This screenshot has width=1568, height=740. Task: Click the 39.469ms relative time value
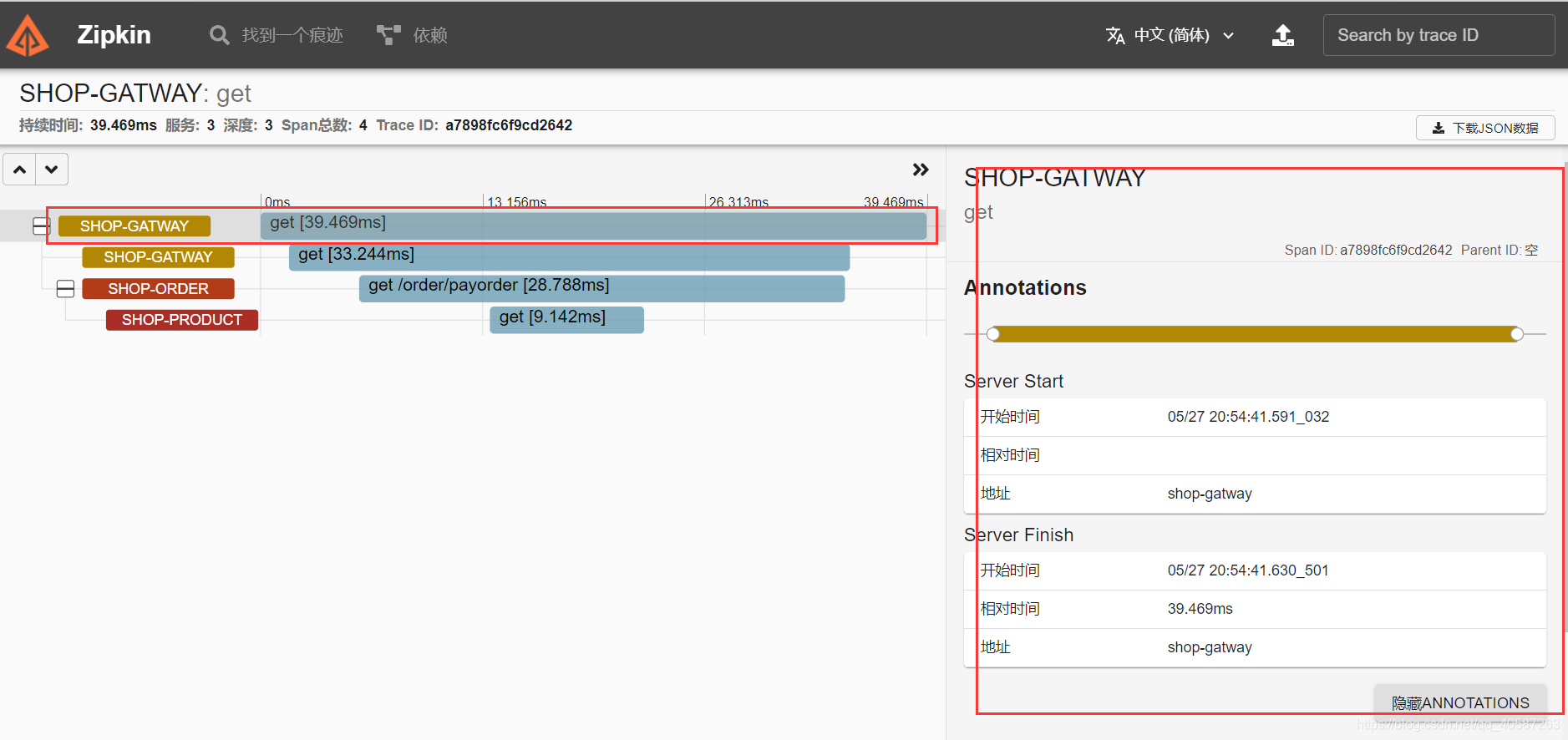coord(1200,609)
